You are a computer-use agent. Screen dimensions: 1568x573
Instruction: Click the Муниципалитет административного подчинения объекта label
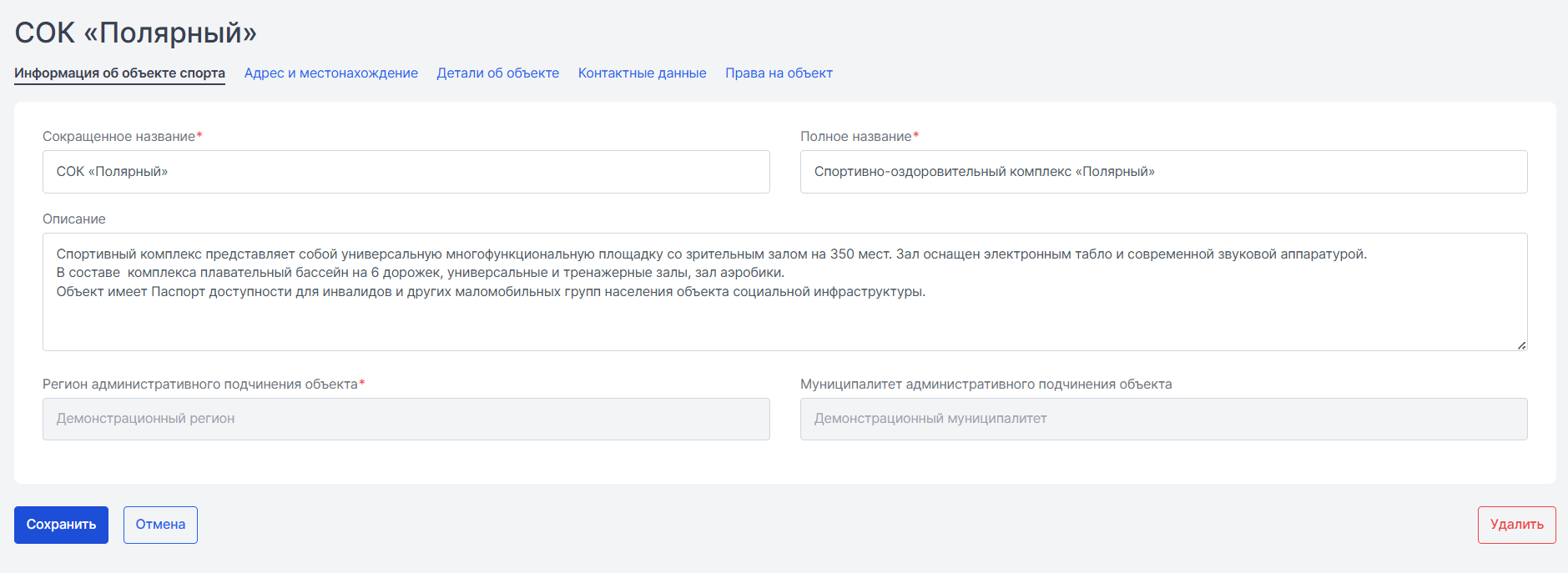pyautogui.click(x=986, y=384)
